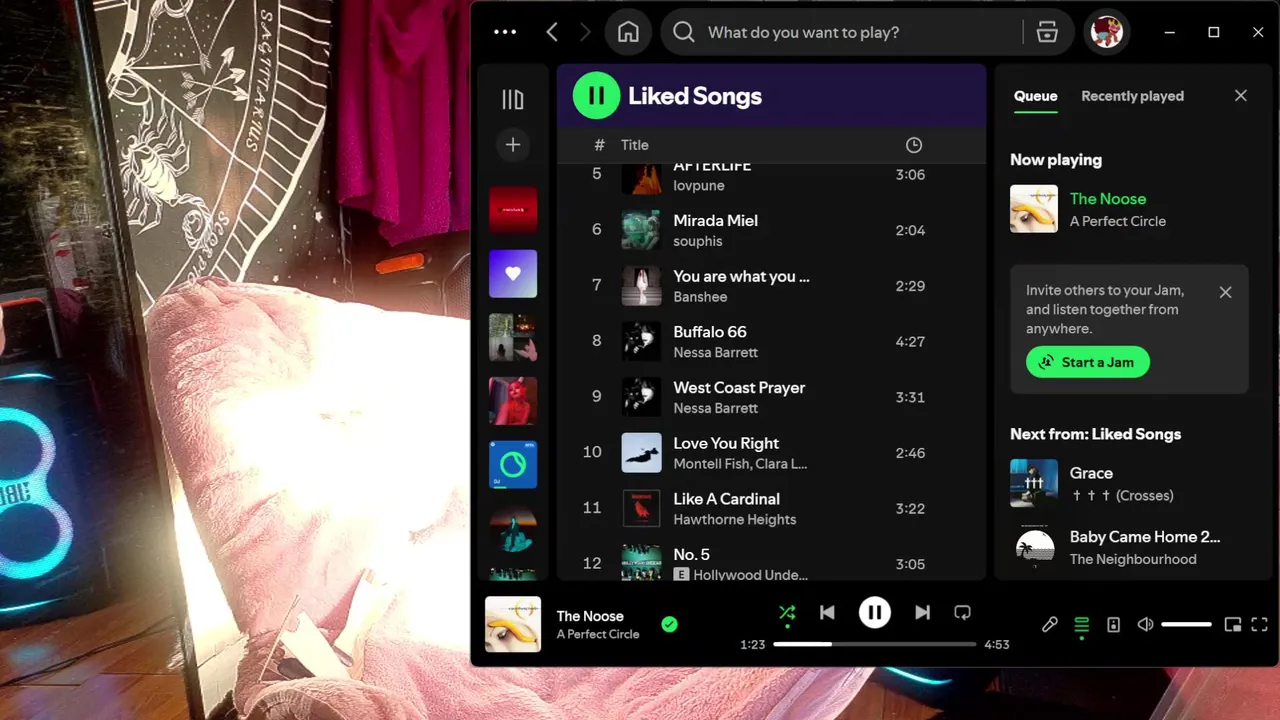Open the Hawthorne Heights artist link
This screenshot has width=1280, height=720.
(x=735, y=520)
